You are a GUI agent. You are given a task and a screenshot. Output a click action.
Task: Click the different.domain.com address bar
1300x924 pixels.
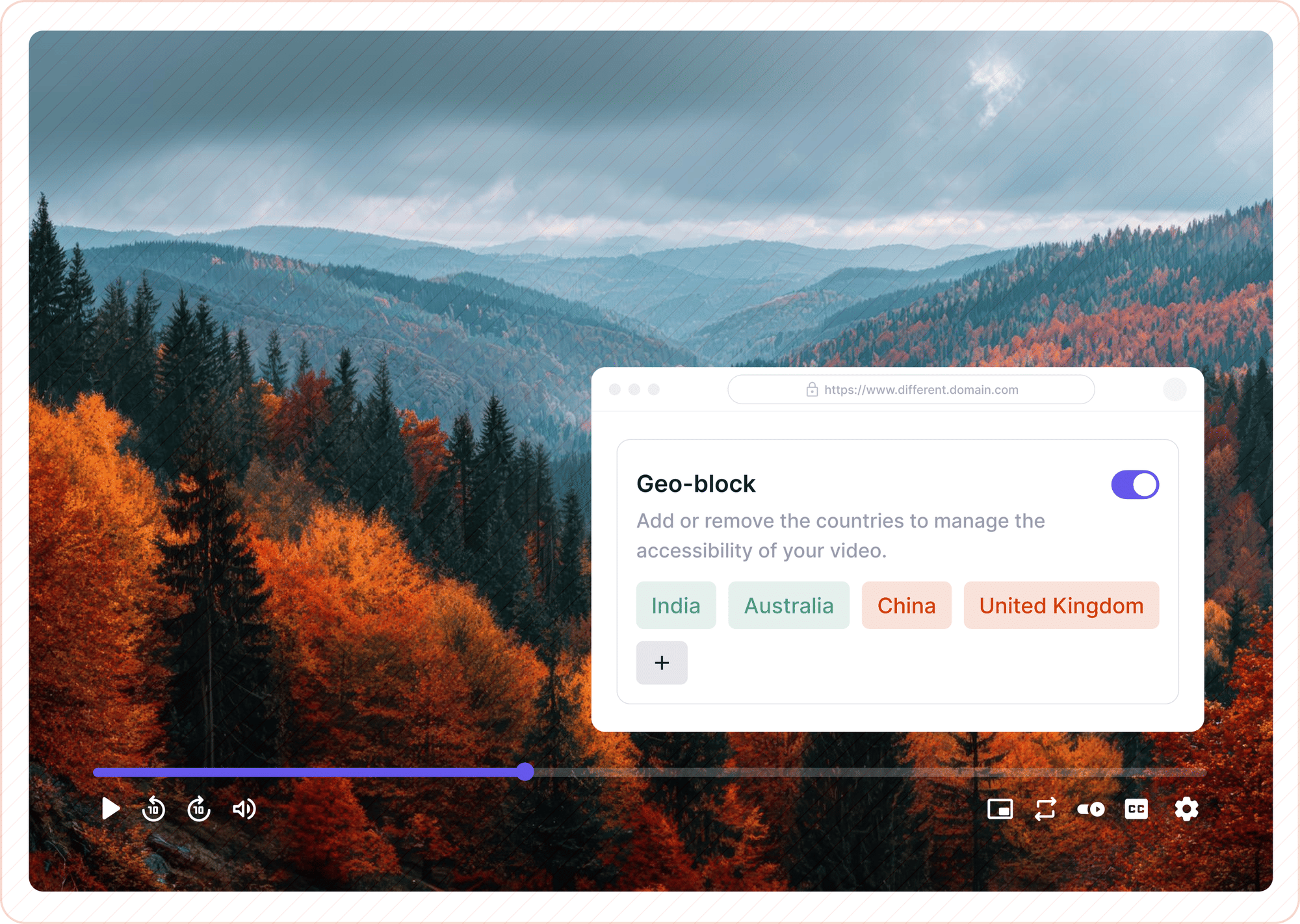[x=911, y=389]
